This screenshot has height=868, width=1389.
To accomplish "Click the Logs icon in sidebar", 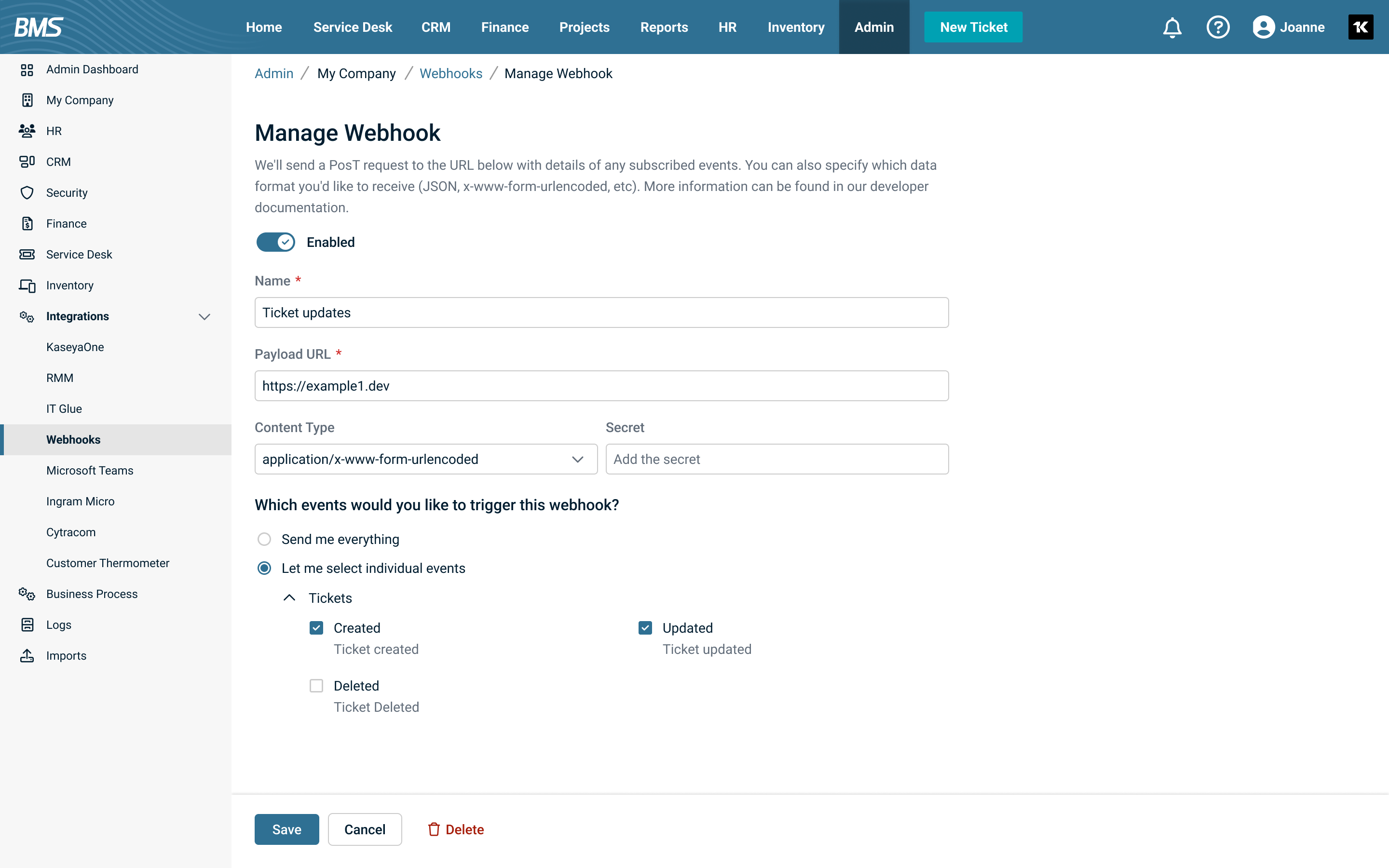I will pos(27,624).
